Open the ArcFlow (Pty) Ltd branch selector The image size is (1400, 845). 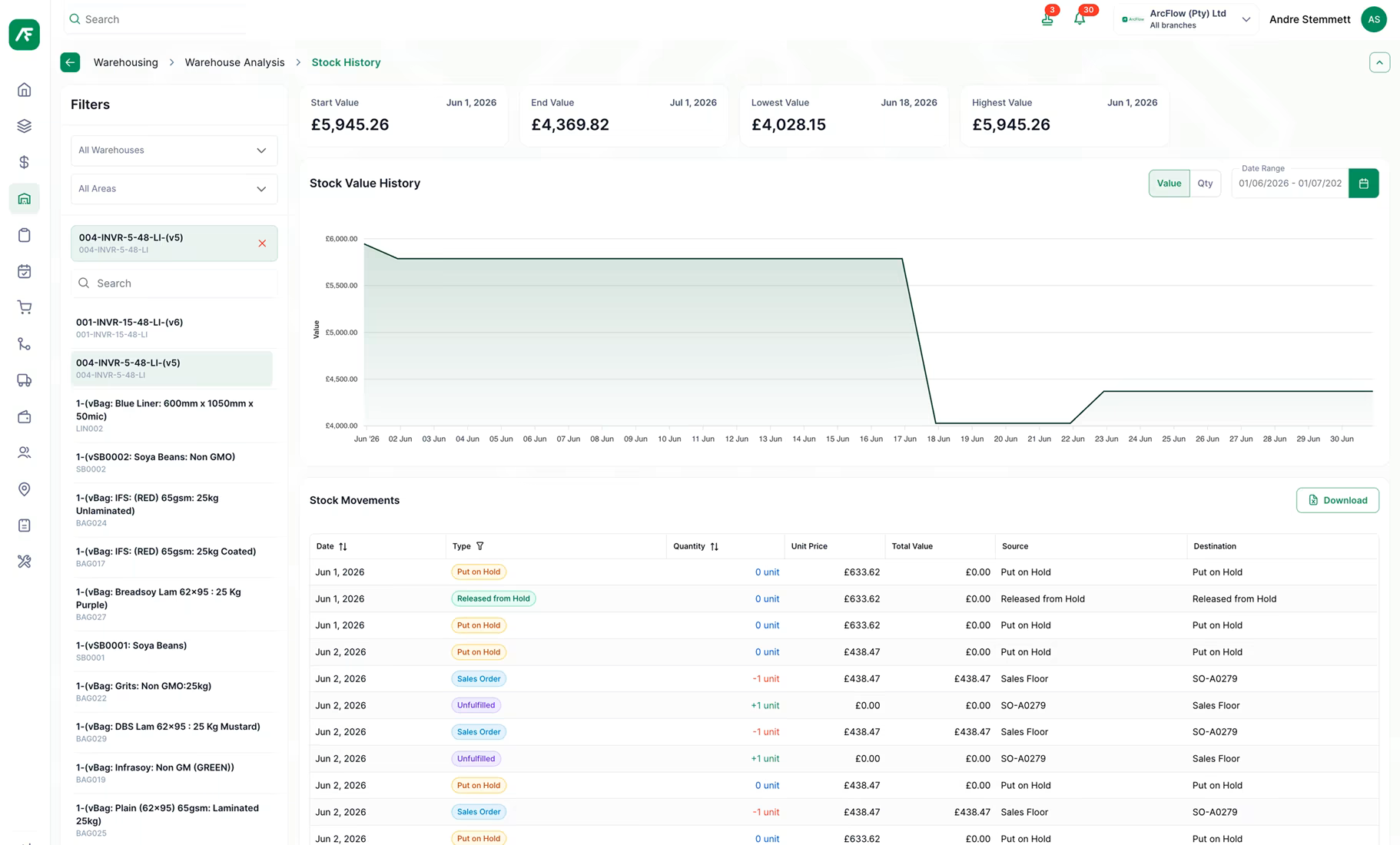1186,19
